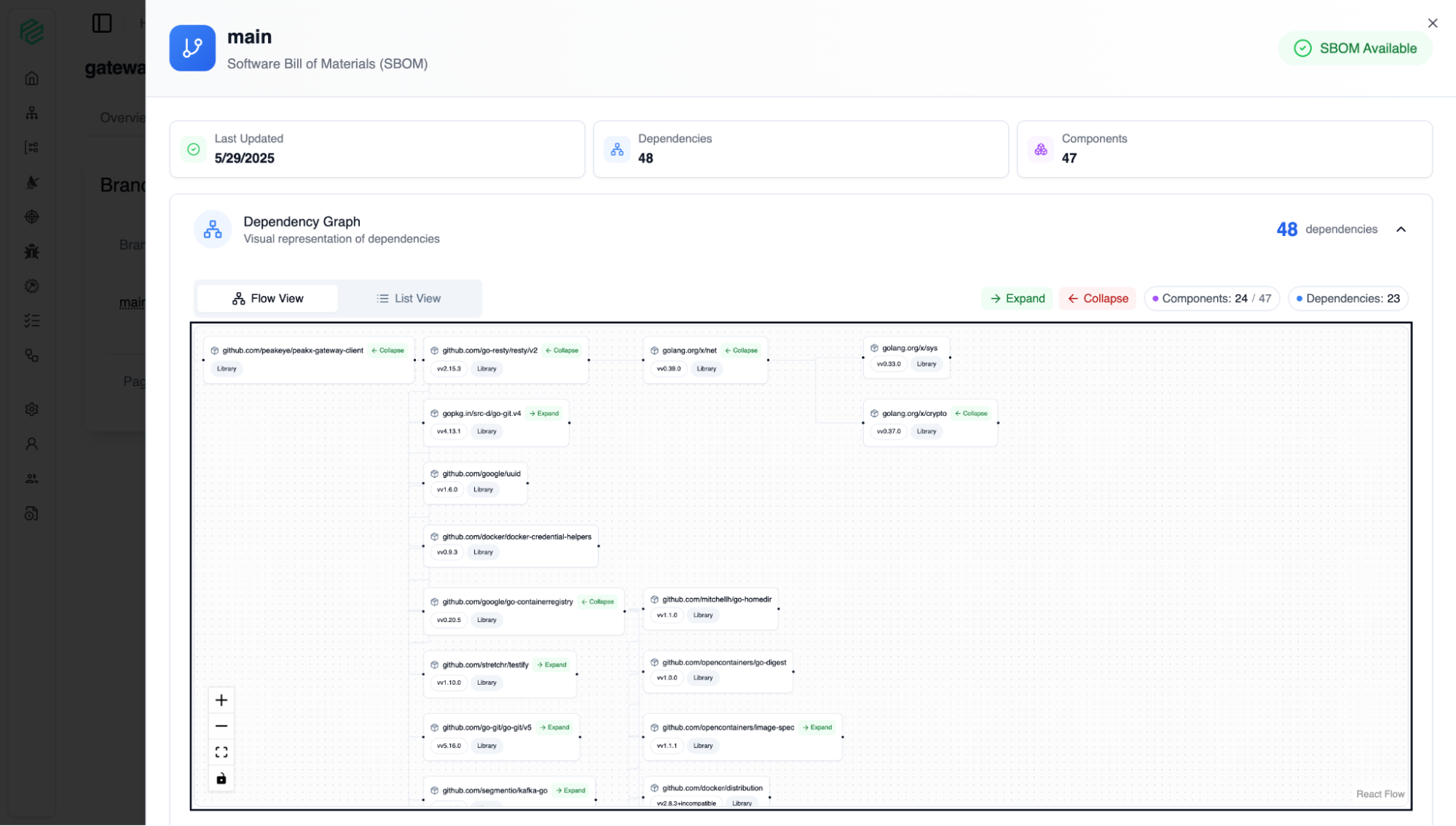Open the settings gear in sidebar

[31, 409]
